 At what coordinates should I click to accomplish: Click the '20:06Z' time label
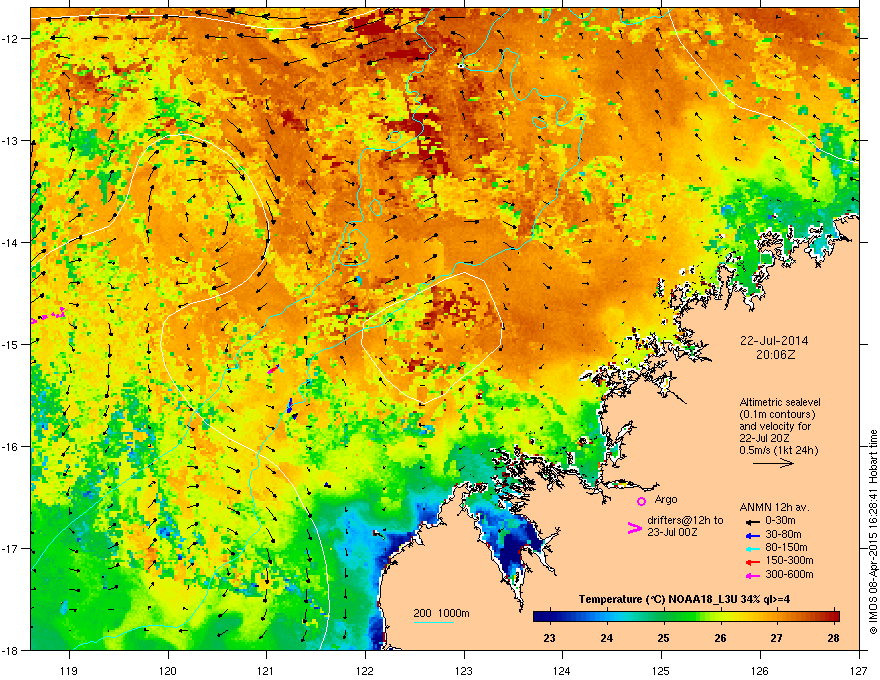click(x=775, y=355)
